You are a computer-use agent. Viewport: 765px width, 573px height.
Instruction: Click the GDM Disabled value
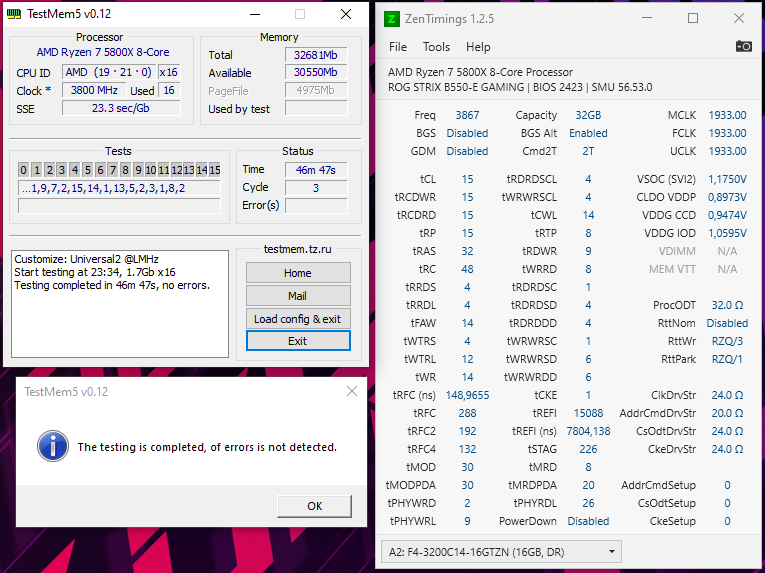pos(467,151)
